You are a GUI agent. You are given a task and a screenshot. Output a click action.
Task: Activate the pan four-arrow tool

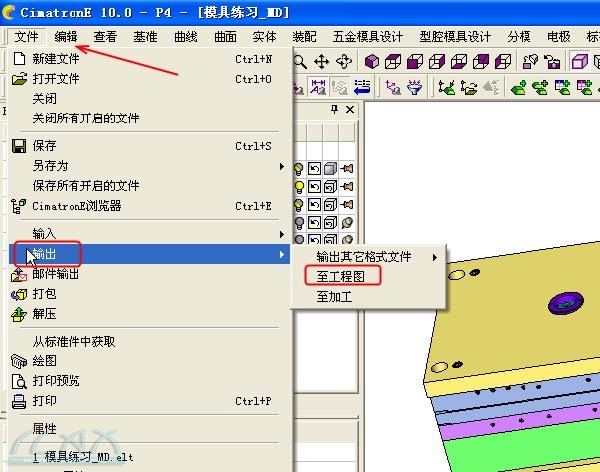tap(321, 61)
